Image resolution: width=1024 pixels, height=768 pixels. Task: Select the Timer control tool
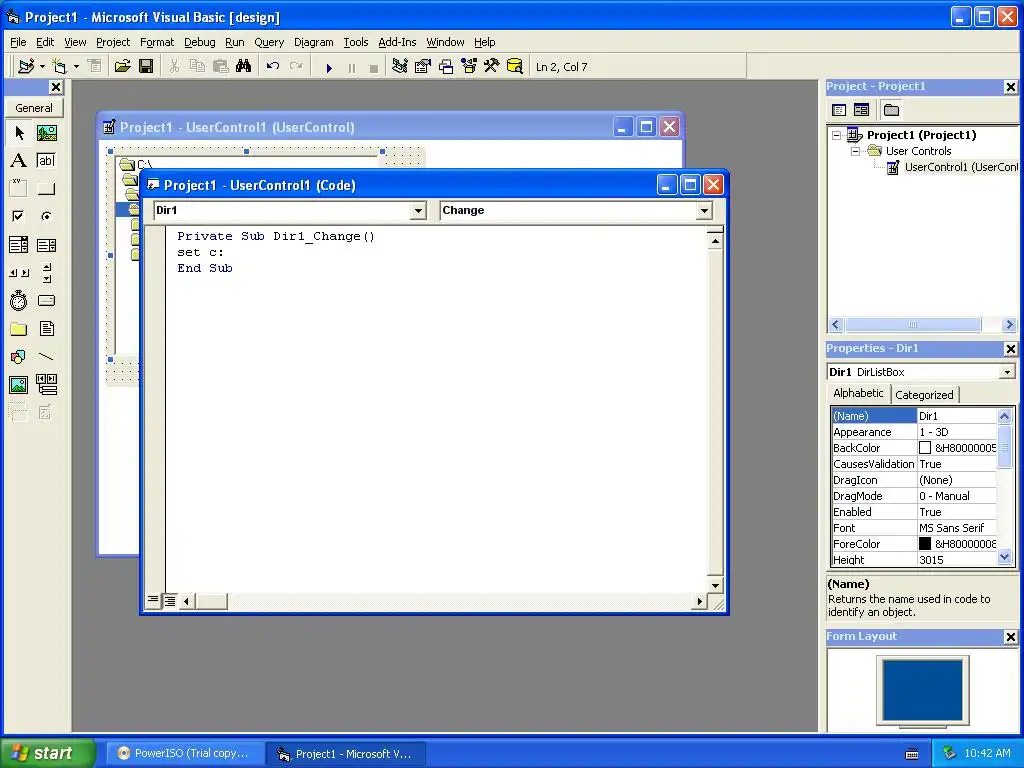19,300
